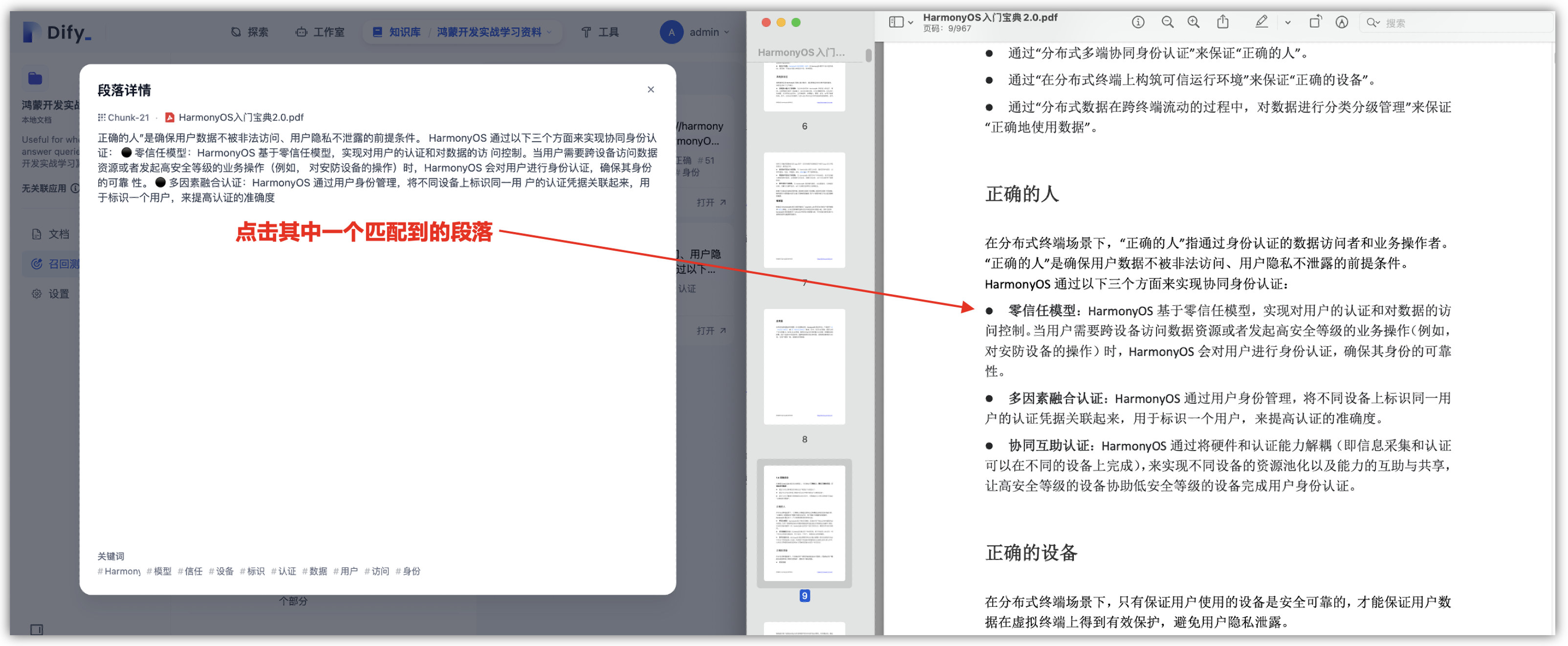Click the Dify logo
The image size is (1568, 646).
(57, 32)
